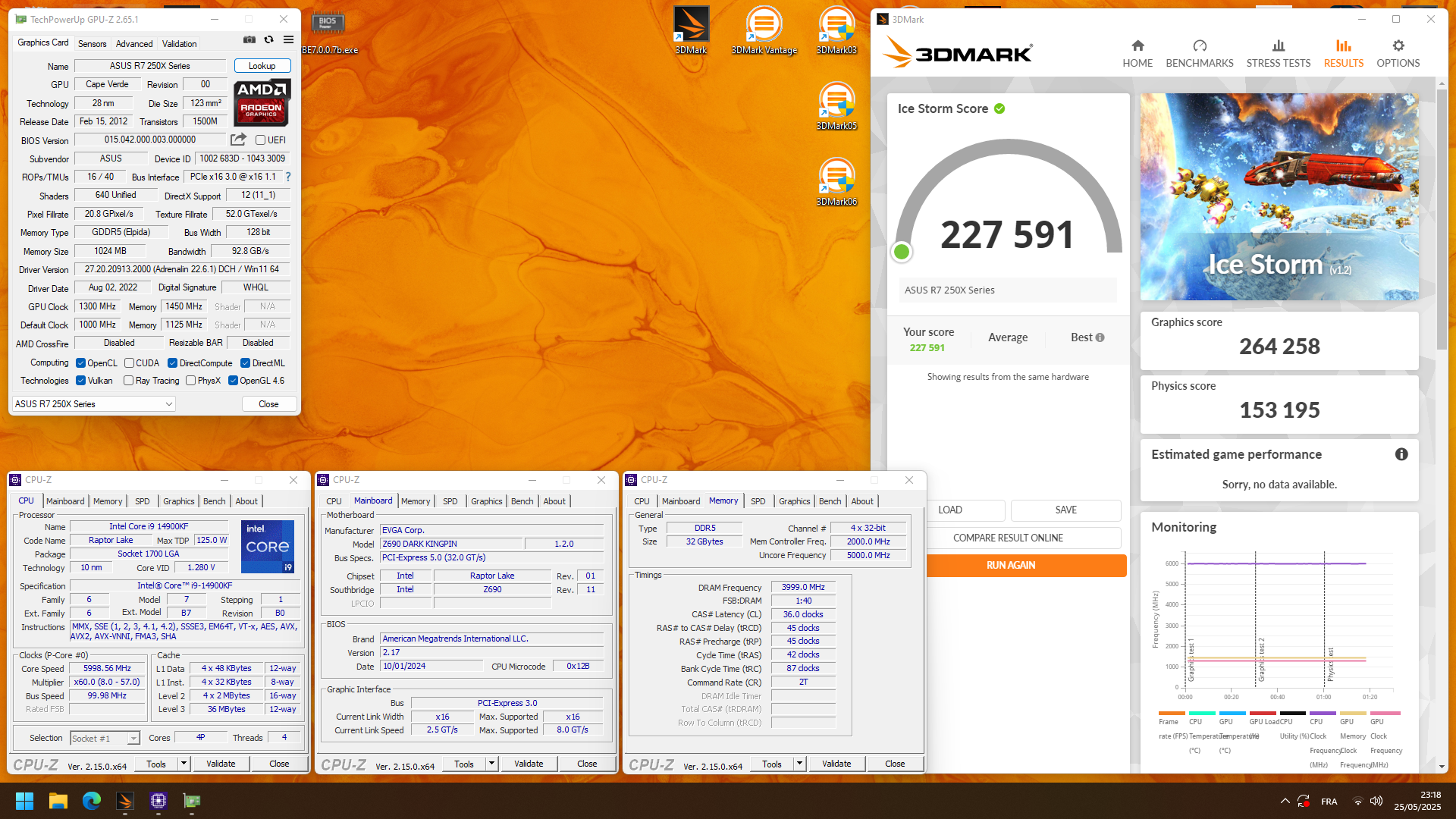Click CPU-Z taskbar icon
The image size is (1456, 819).
tap(158, 801)
